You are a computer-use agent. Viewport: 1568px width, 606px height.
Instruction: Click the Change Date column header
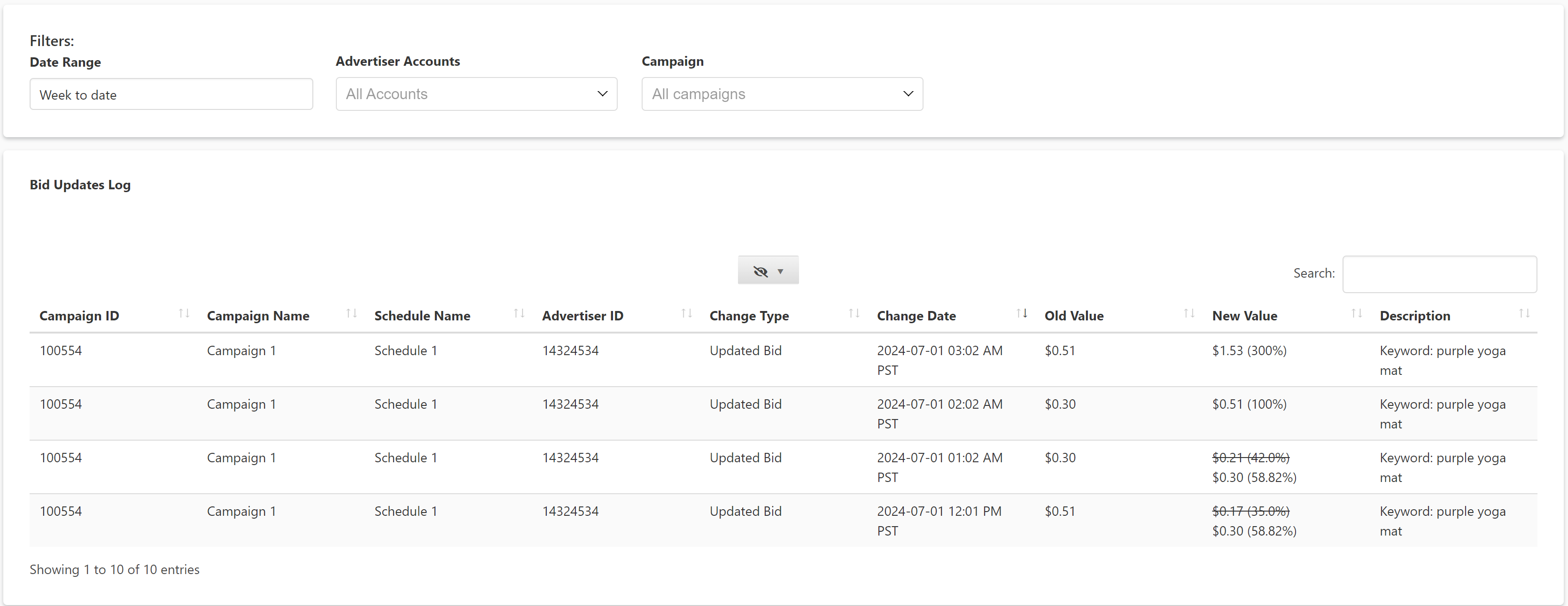916,316
